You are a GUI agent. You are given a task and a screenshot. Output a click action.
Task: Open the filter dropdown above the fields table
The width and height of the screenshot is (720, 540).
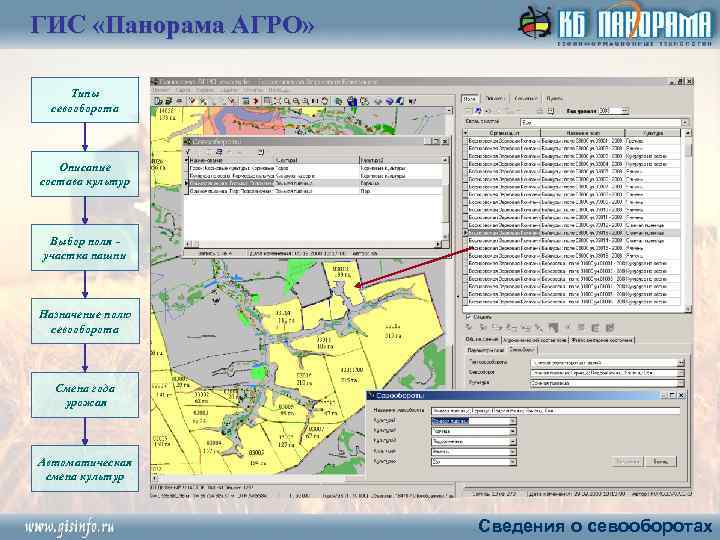pos(685,123)
